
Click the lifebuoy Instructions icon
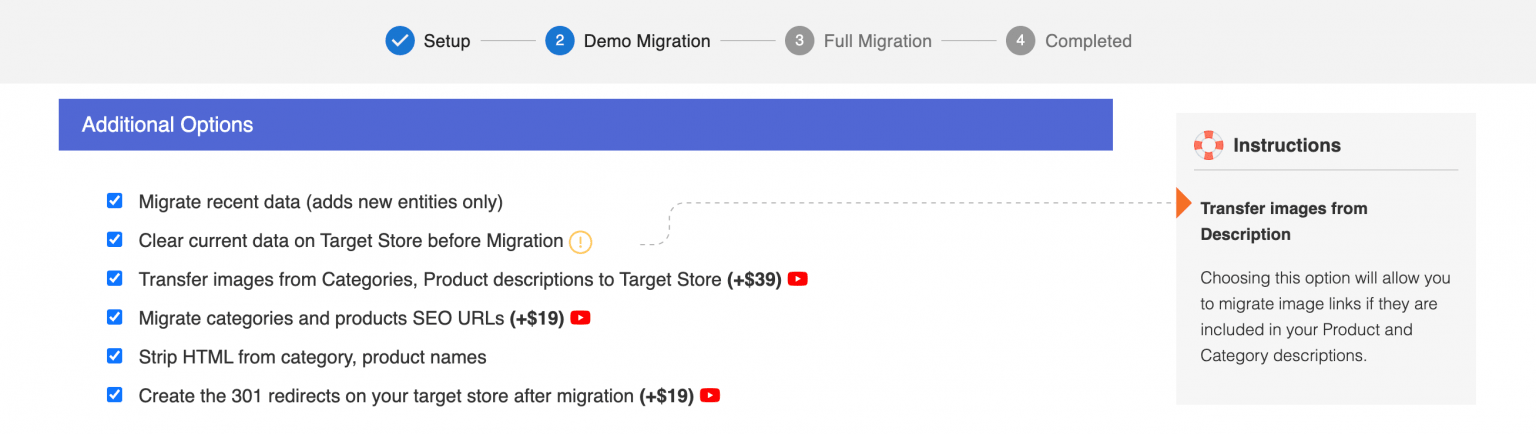(1209, 145)
